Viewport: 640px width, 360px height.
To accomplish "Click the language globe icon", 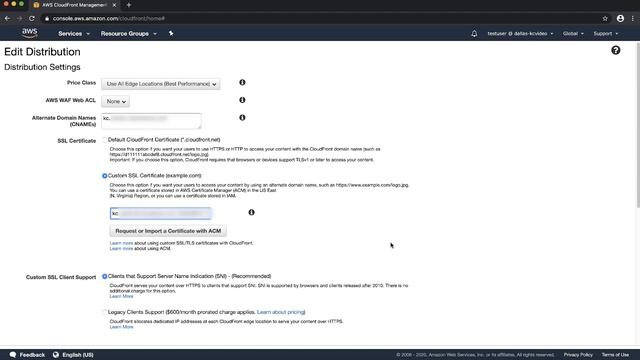I will point(56,355).
